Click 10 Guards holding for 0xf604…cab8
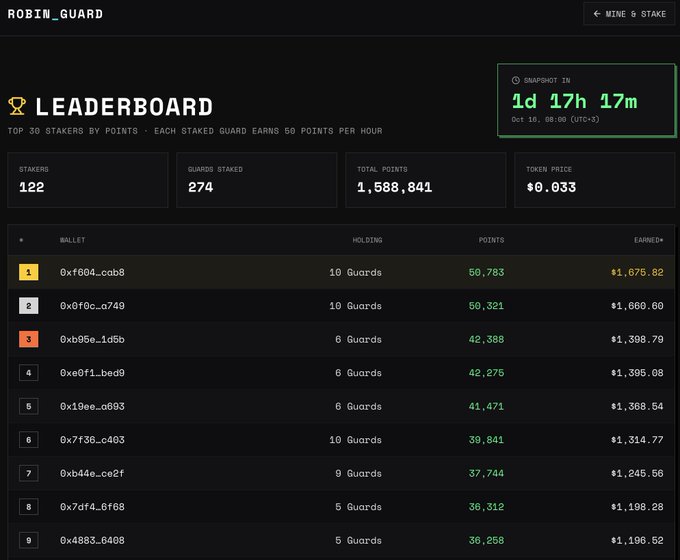Image resolution: width=680 pixels, height=560 pixels. point(356,272)
